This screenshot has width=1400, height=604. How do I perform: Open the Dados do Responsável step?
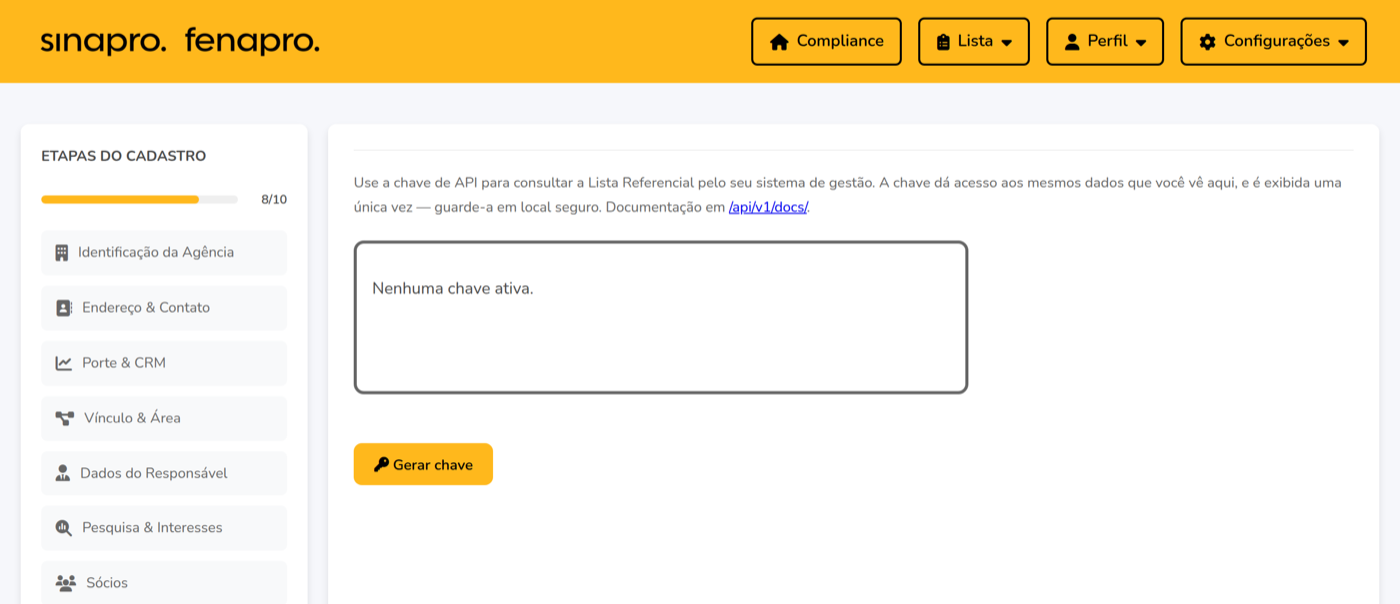coord(164,473)
